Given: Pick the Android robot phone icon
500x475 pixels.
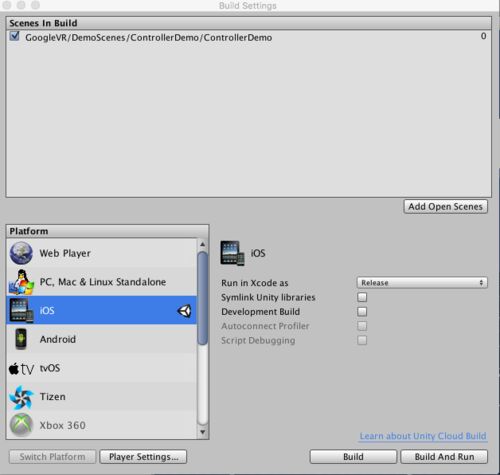Looking at the screenshot, I should click(21, 339).
